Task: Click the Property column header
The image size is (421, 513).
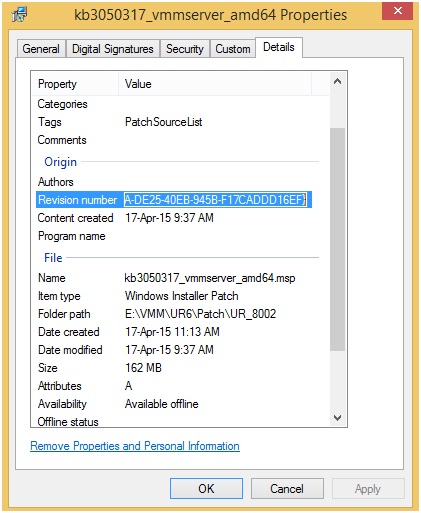Action: 75,84
